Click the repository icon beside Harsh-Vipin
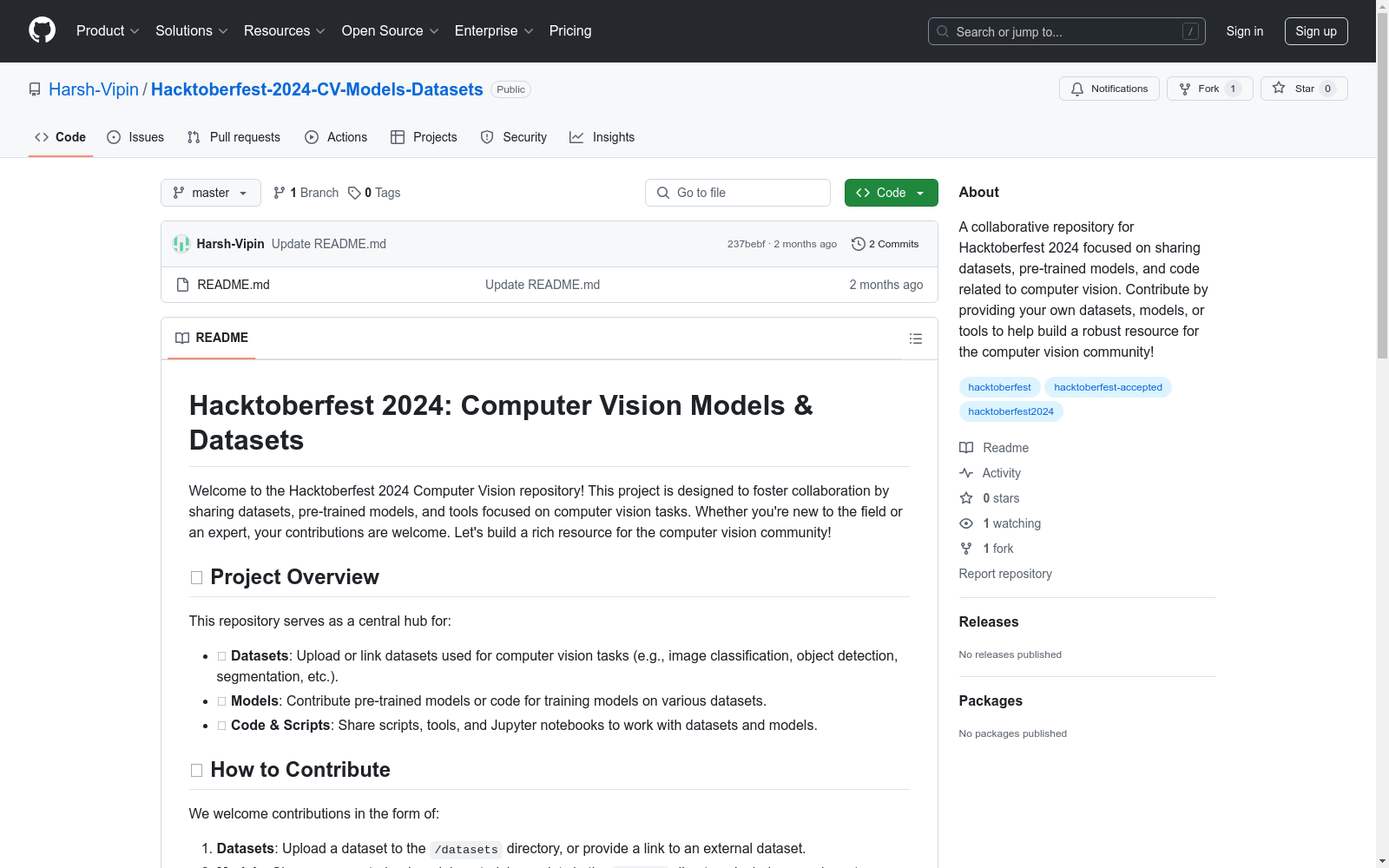The width and height of the screenshot is (1389, 868). [x=35, y=89]
